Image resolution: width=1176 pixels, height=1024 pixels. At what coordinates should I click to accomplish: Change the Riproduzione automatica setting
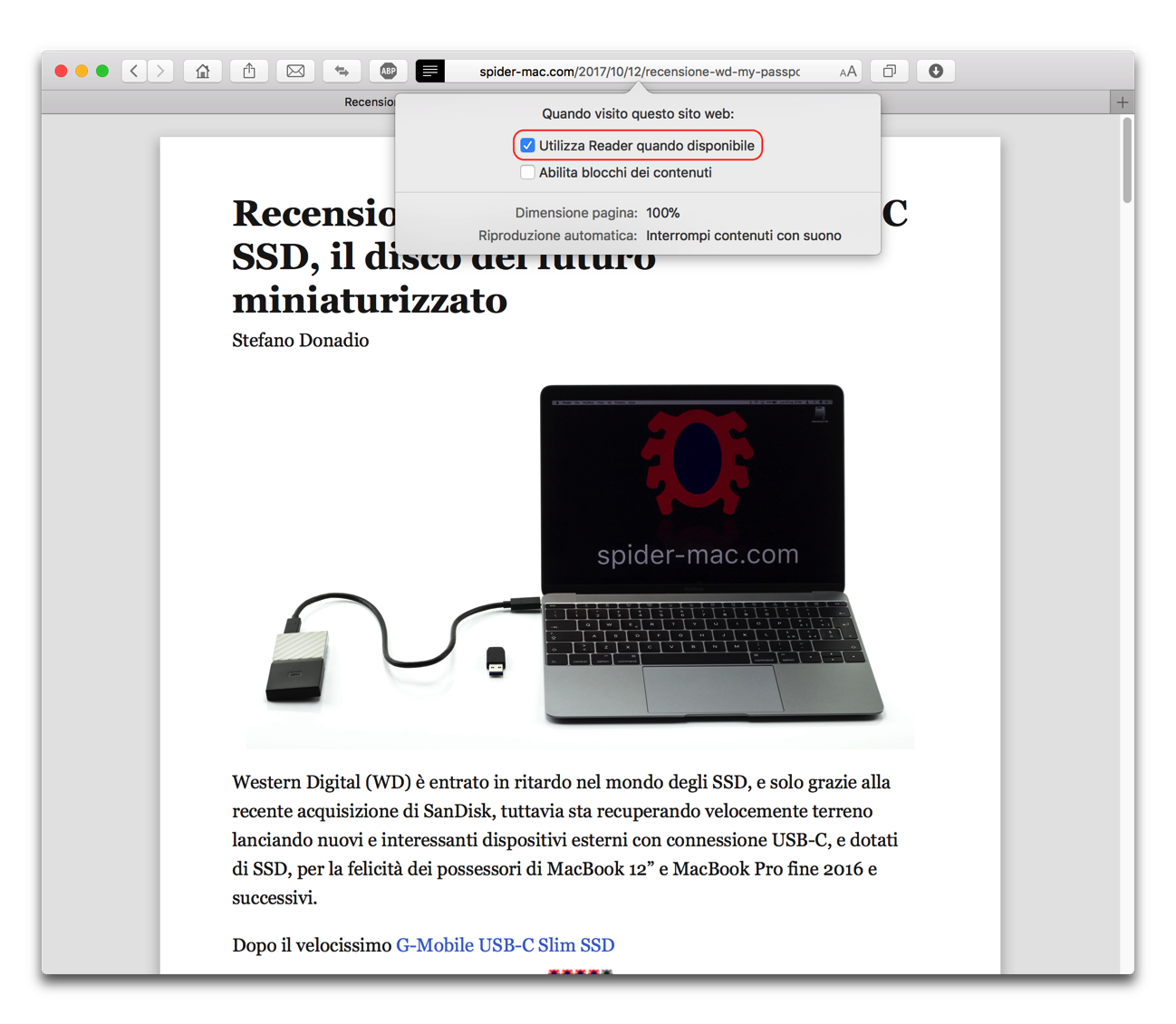pyautogui.click(x=743, y=235)
